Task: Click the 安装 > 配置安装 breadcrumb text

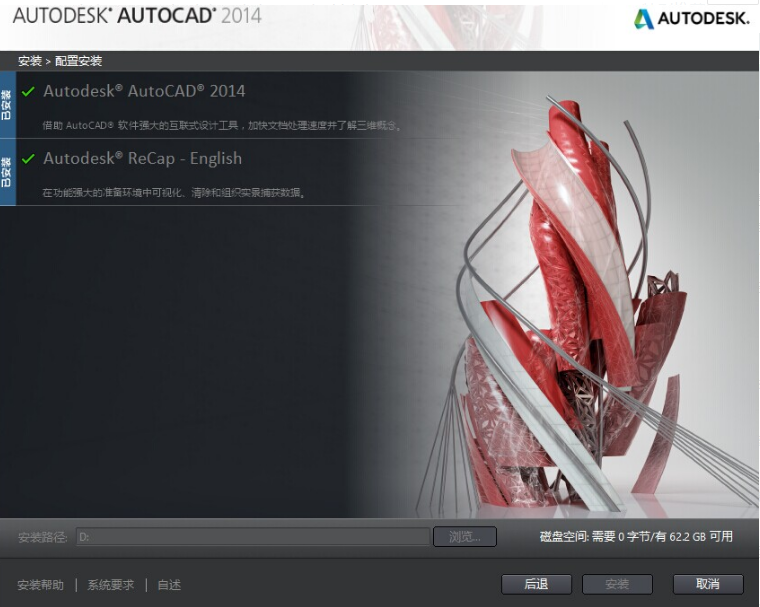Action: click(60, 61)
